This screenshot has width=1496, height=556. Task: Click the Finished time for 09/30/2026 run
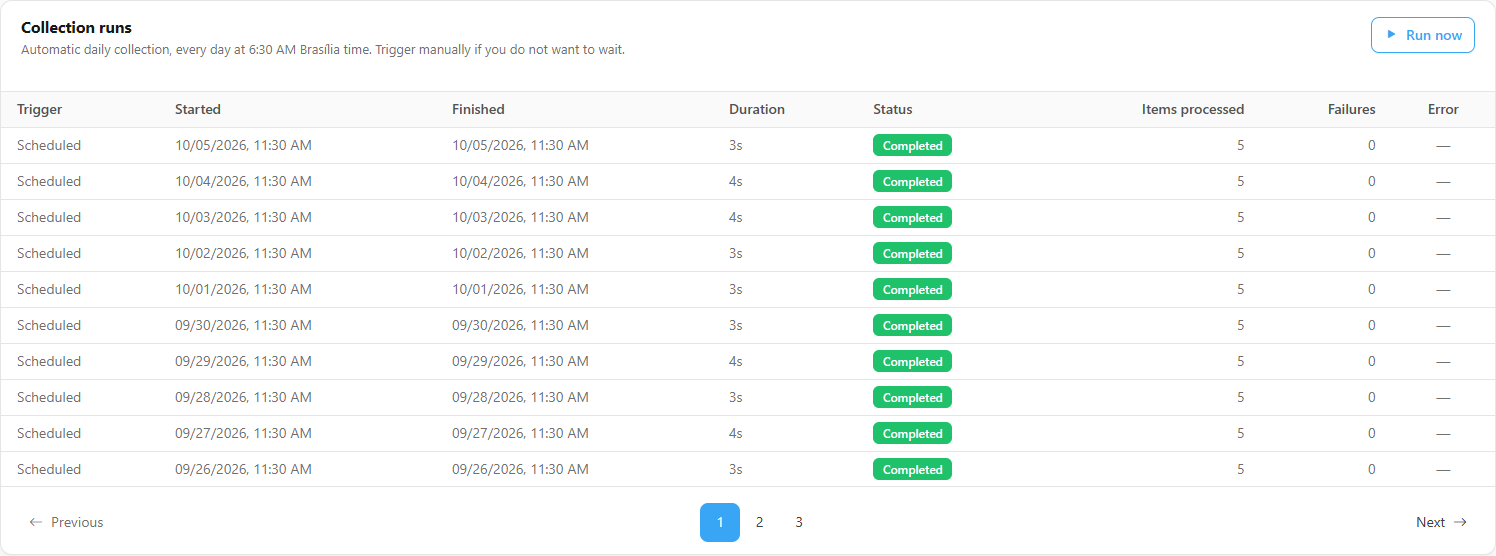[520, 325]
